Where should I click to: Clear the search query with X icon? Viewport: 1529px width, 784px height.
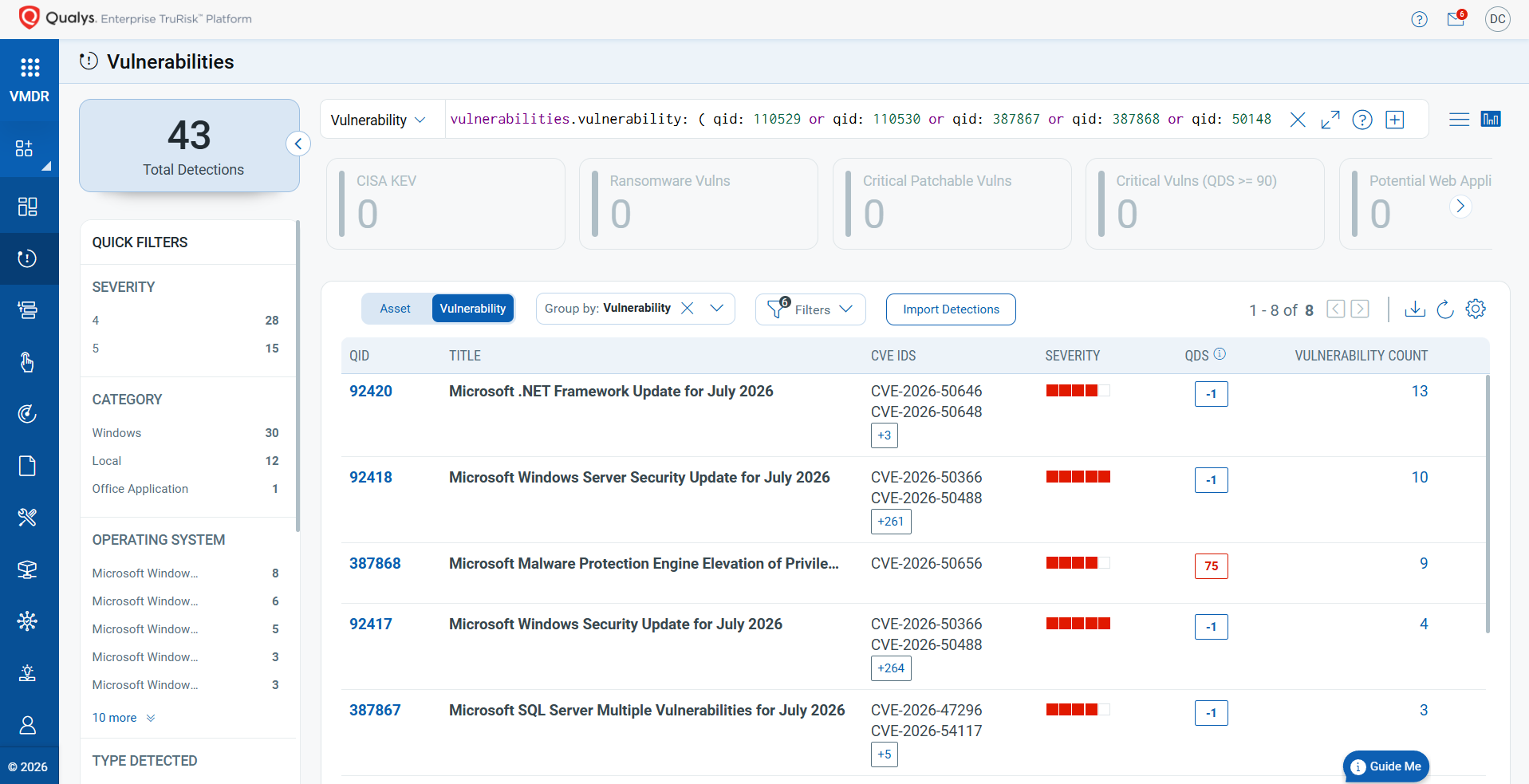(1298, 120)
